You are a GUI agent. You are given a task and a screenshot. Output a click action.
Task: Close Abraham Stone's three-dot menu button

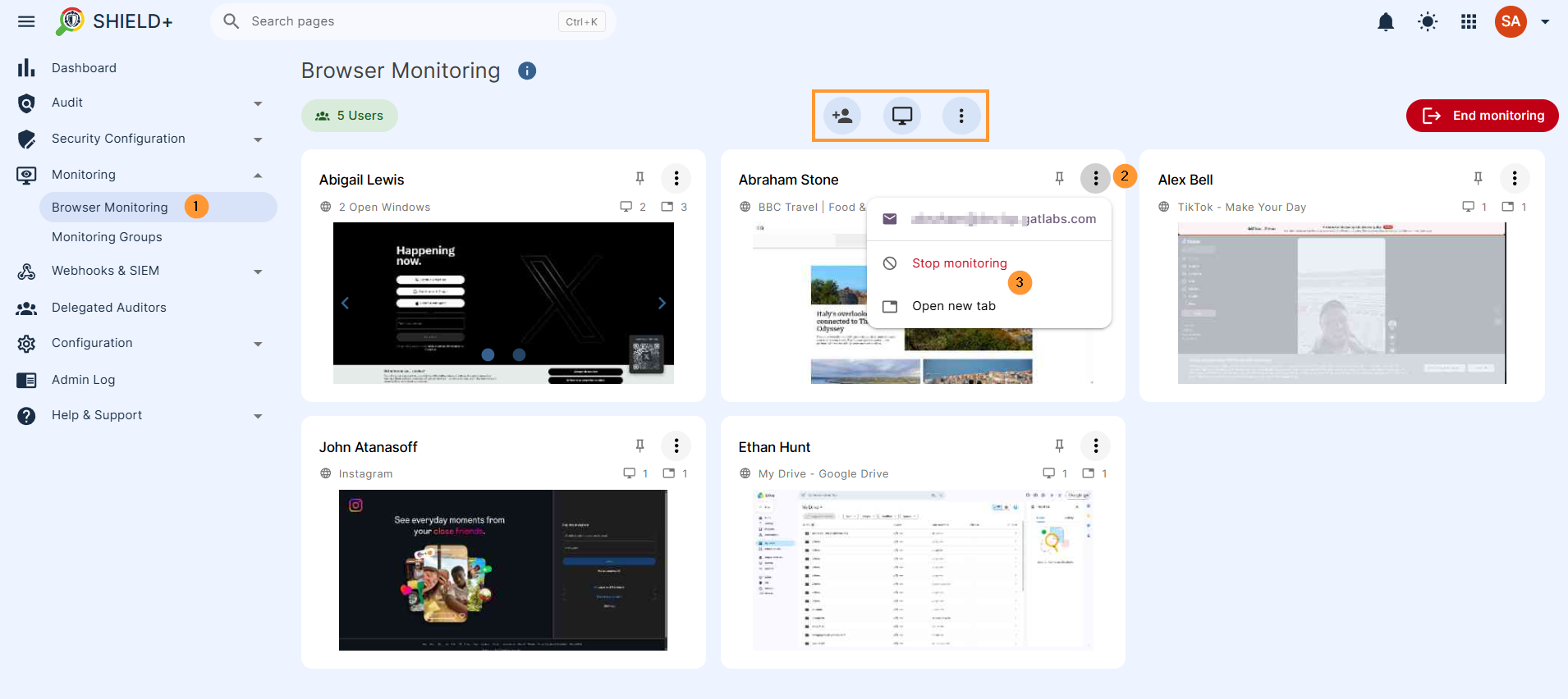tap(1096, 178)
